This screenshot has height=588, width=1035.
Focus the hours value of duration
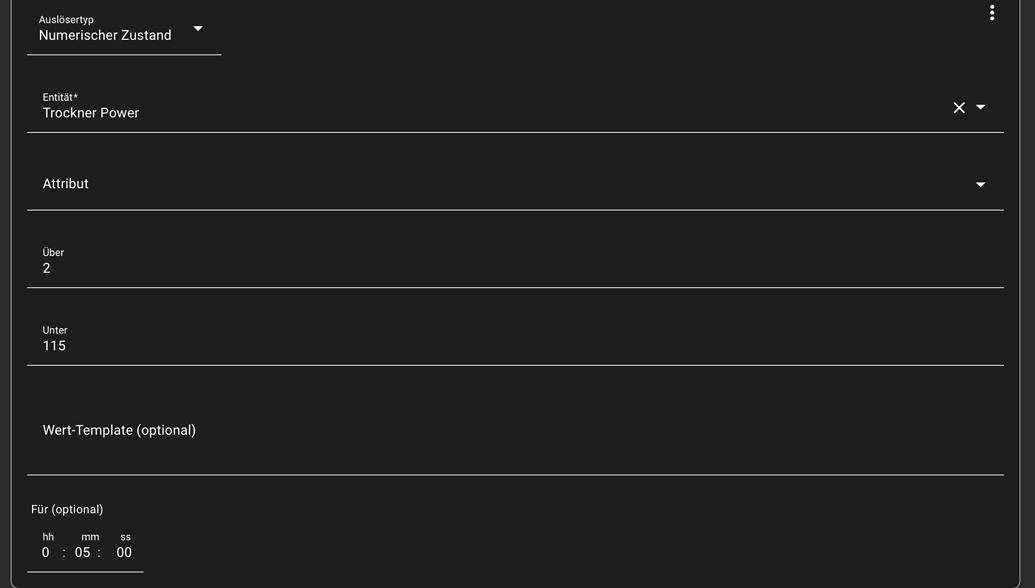pos(46,553)
